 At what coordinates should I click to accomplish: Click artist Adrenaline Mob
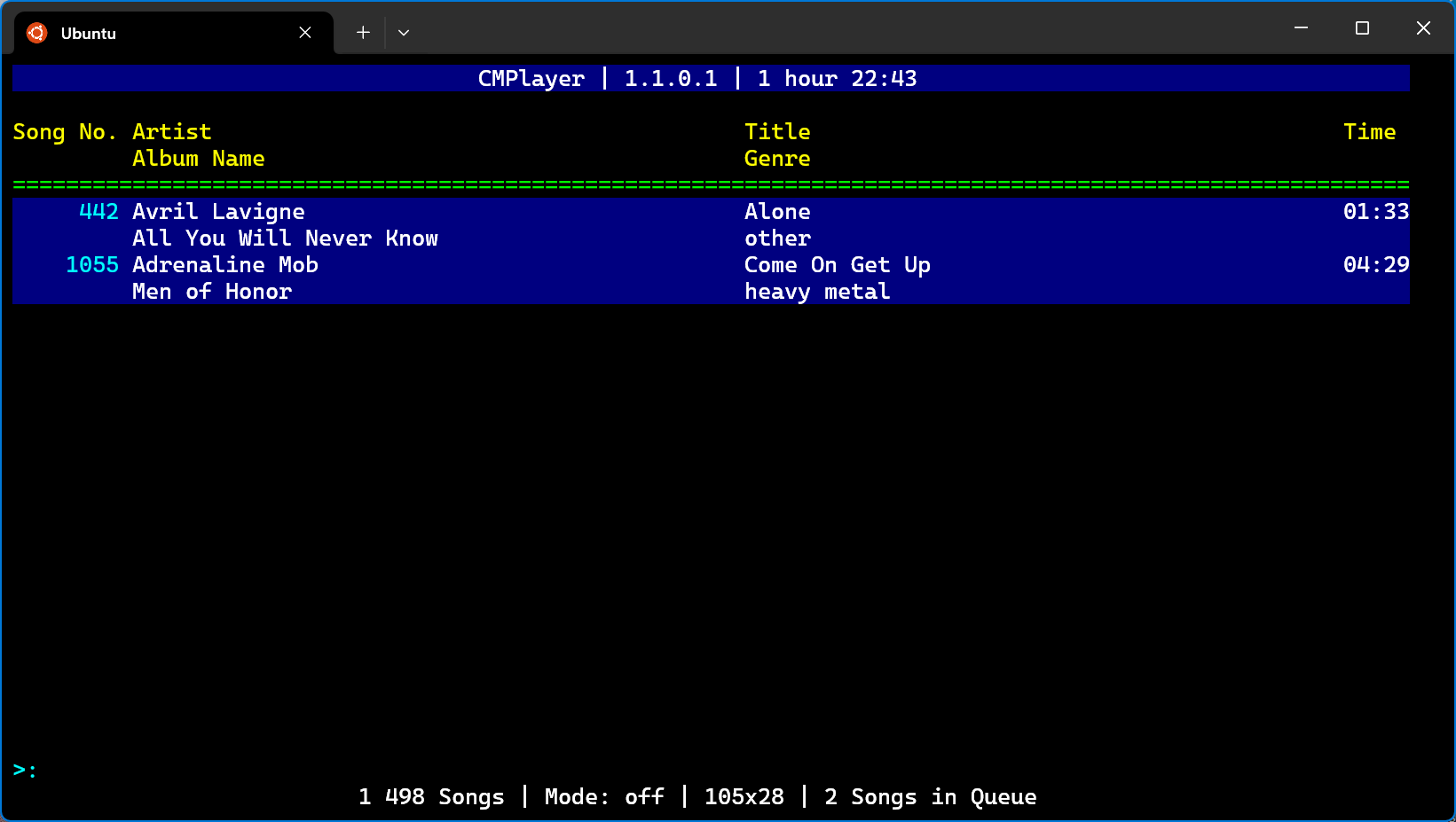pos(225,265)
